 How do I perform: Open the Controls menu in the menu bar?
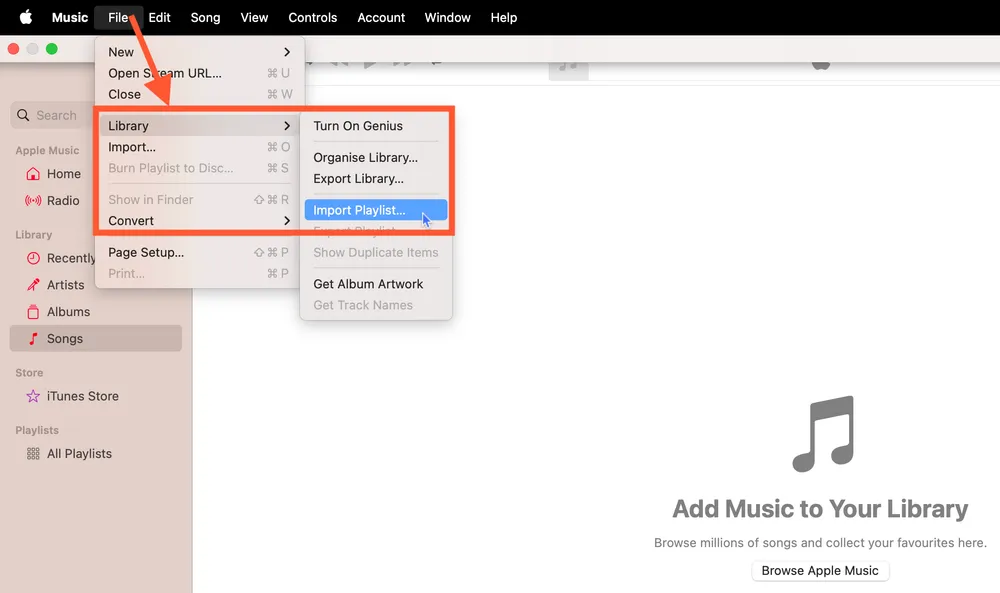click(312, 17)
